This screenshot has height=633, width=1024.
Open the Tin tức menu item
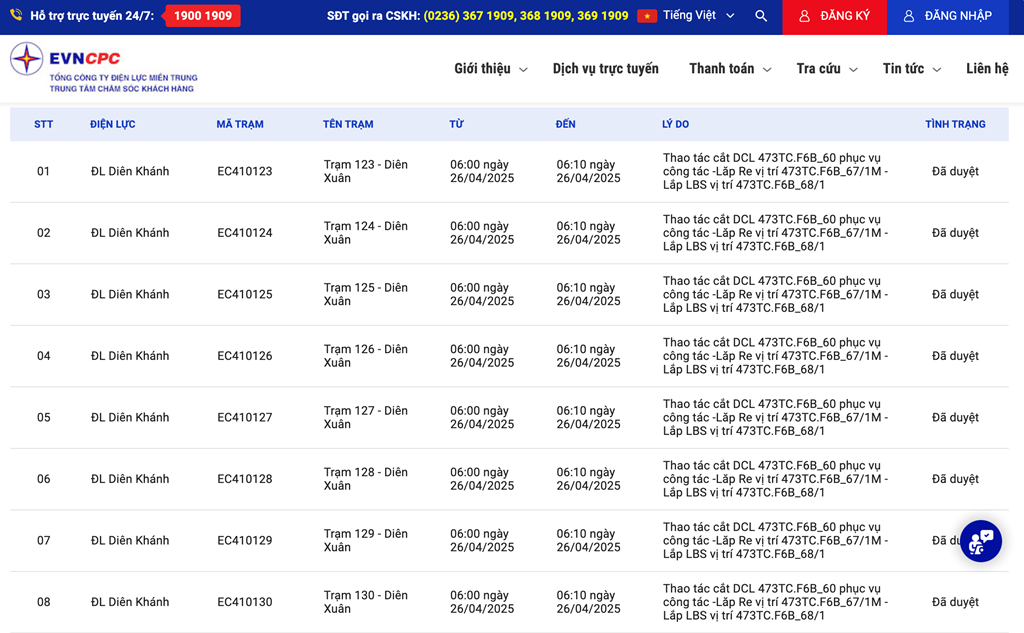(x=903, y=69)
